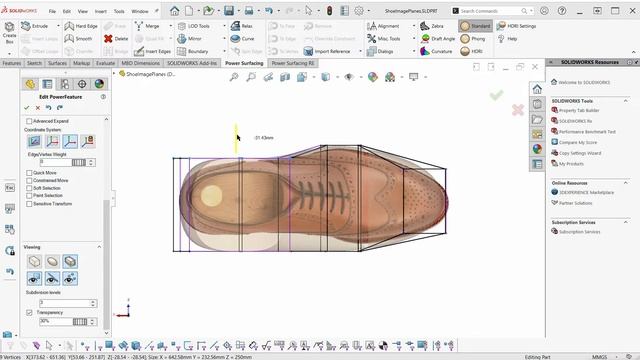
Task: Apply Smooth edge tool
Action: point(78,39)
